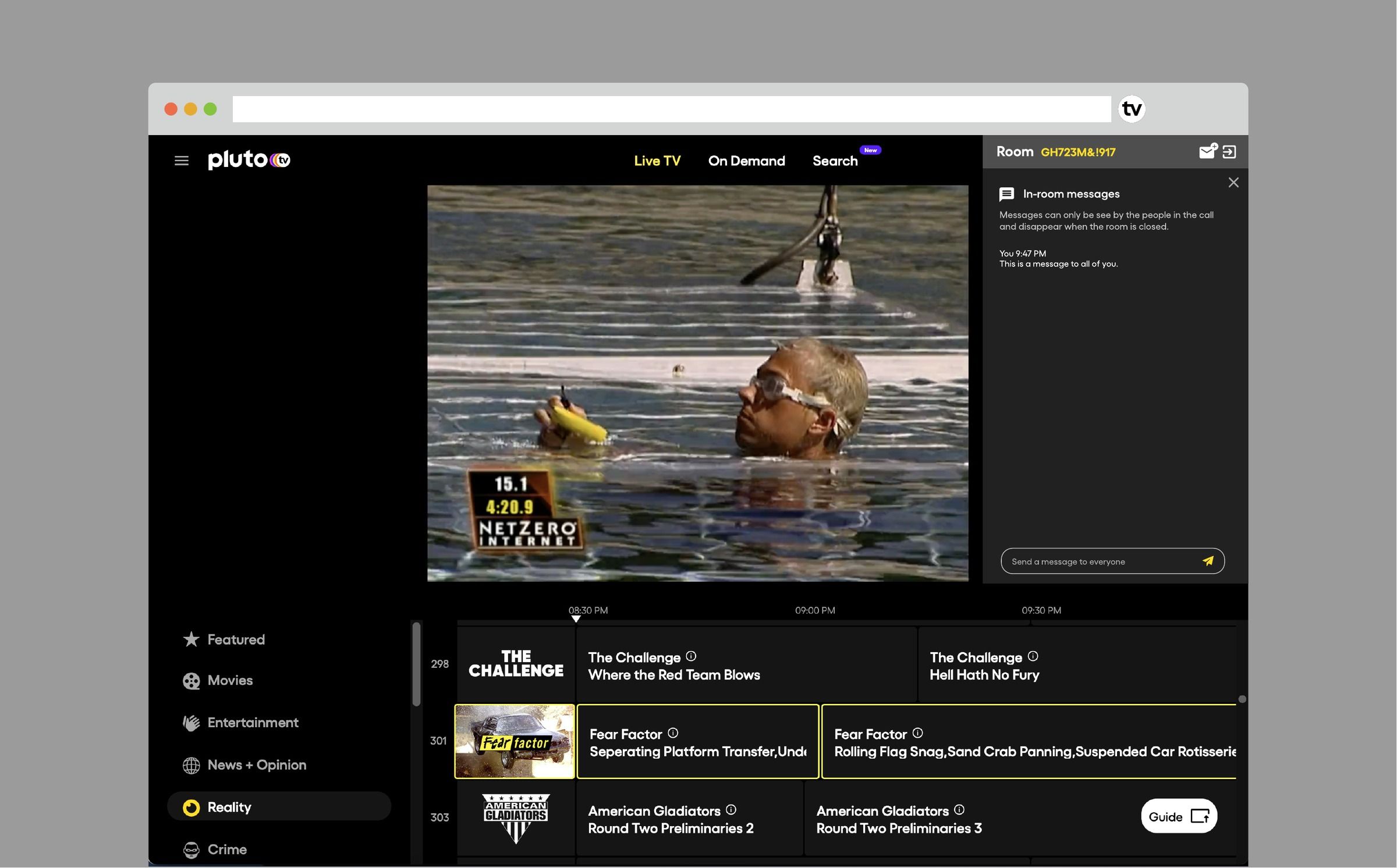The width and height of the screenshot is (1397, 868).
Task: Click the American Gladiators channel logo
Action: click(516, 818)
